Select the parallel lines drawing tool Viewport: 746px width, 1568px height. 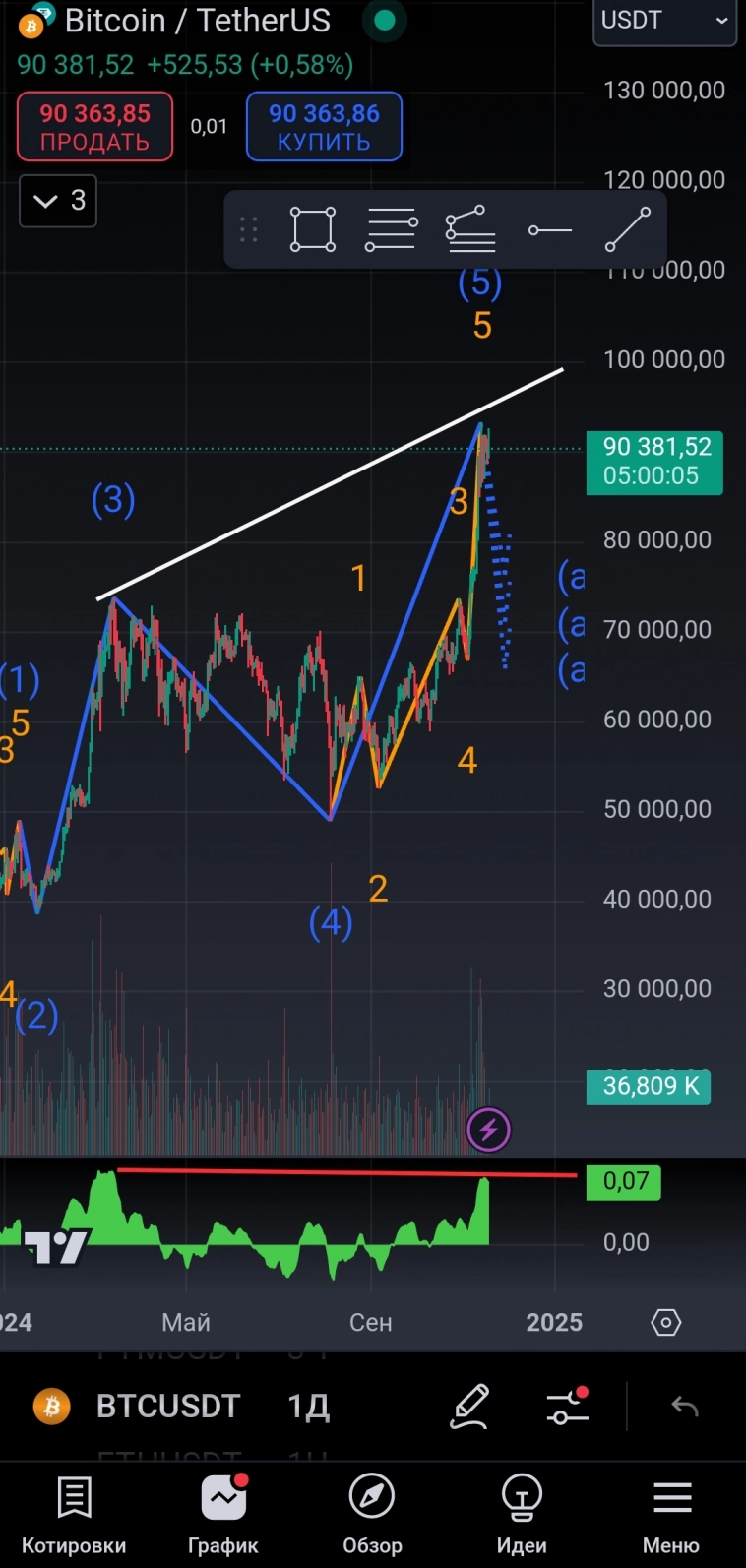click(x=392, y=230)
